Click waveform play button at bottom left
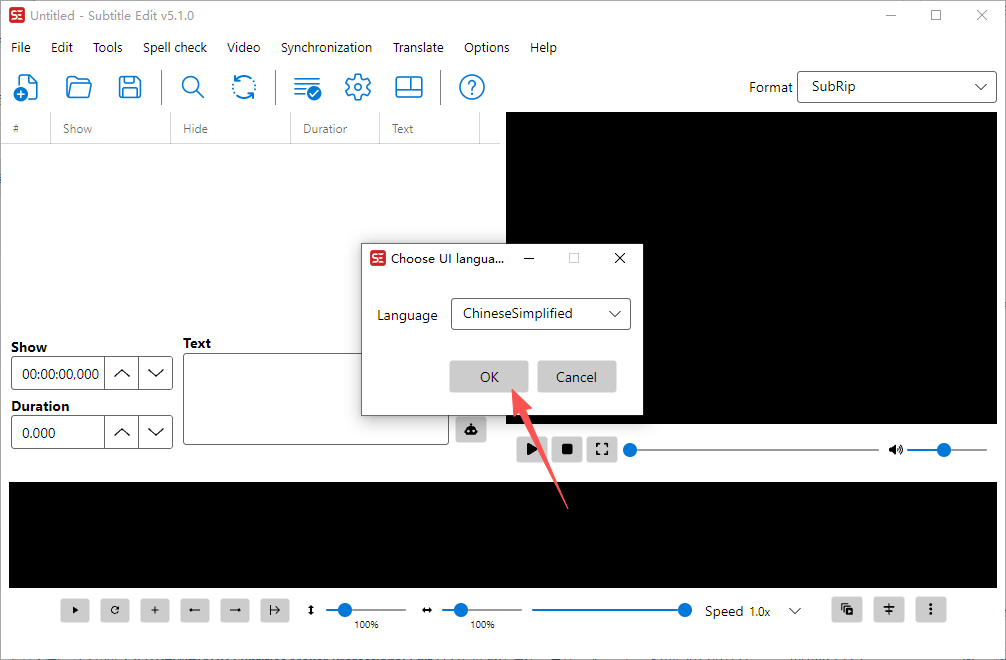This screenshot has width=1006, height=660. 75,610
